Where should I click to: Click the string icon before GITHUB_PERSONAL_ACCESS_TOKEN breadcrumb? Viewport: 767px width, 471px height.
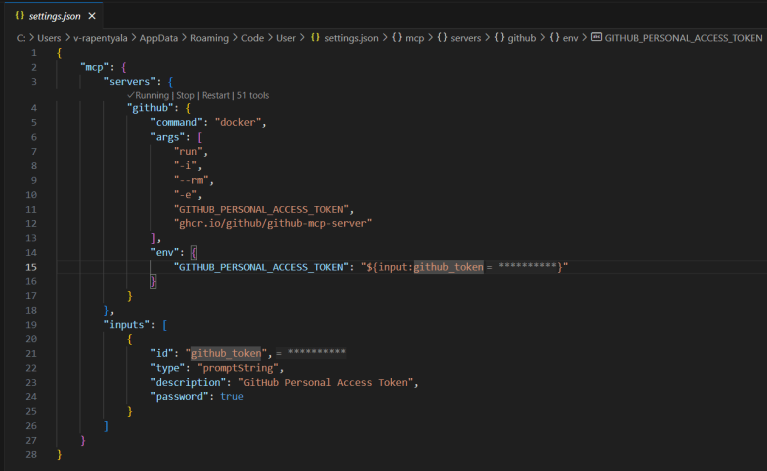(597, 37)
